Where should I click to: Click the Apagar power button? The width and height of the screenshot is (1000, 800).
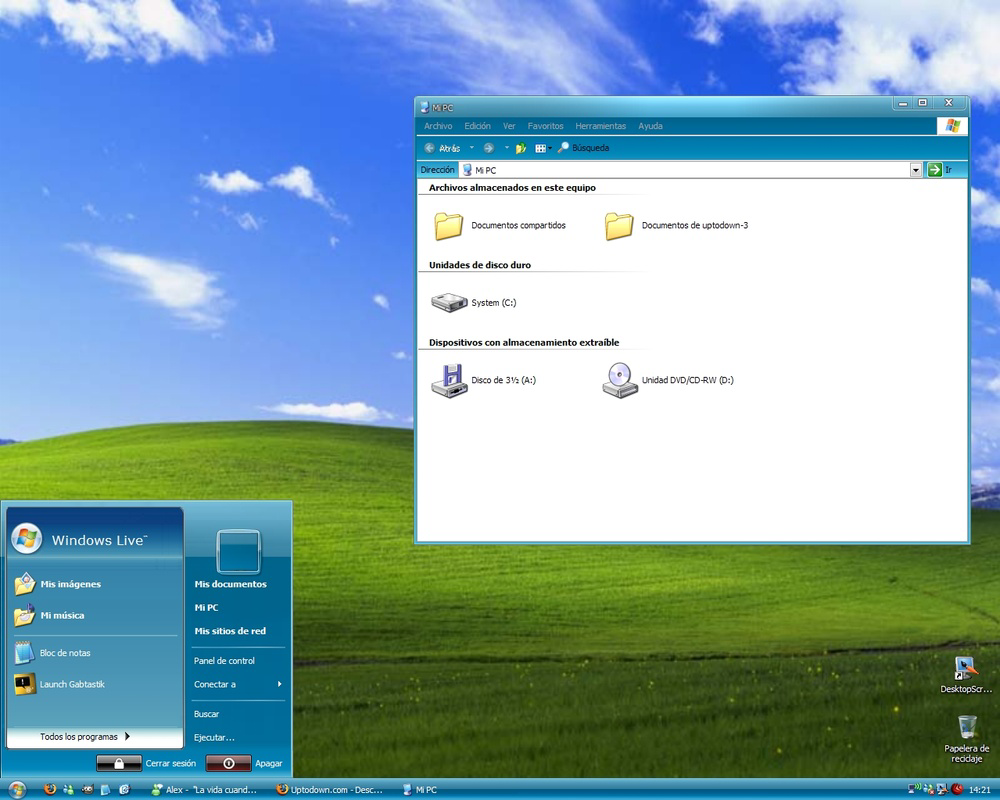[228, 763]
